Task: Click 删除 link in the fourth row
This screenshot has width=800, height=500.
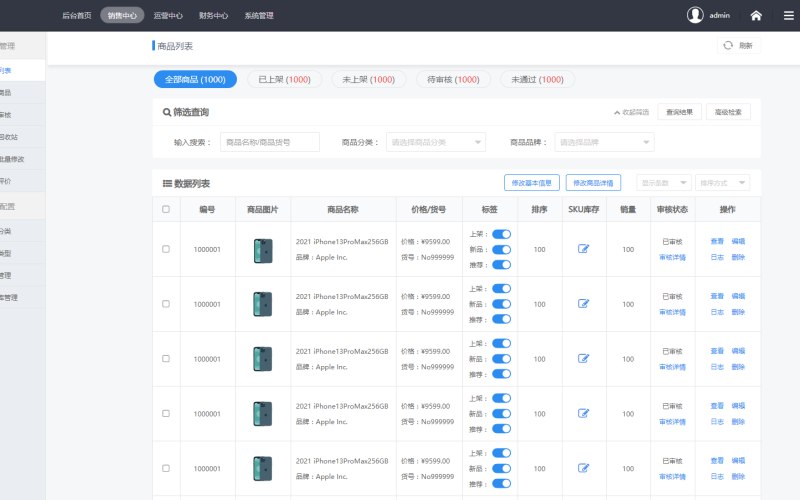Action: click(x=738, y=421)
